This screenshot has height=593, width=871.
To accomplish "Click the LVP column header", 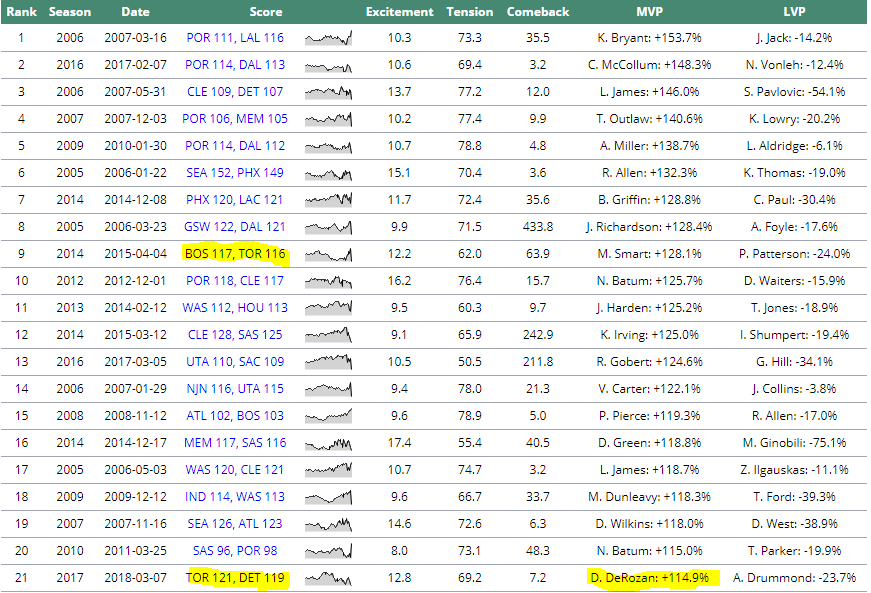I will (x=796, y=12).
